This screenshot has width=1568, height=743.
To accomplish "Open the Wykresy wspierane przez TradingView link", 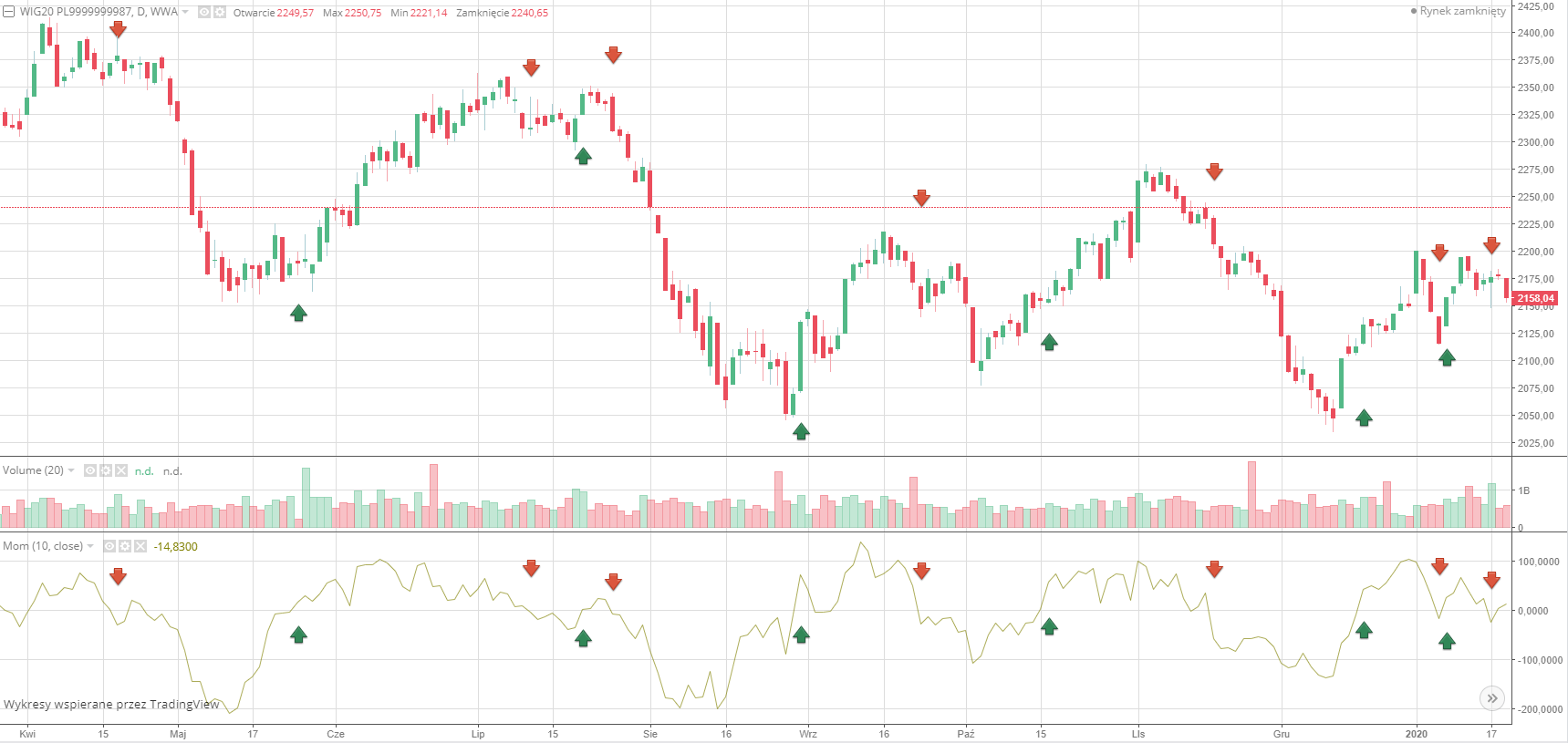I will click(x=111, y=705).
